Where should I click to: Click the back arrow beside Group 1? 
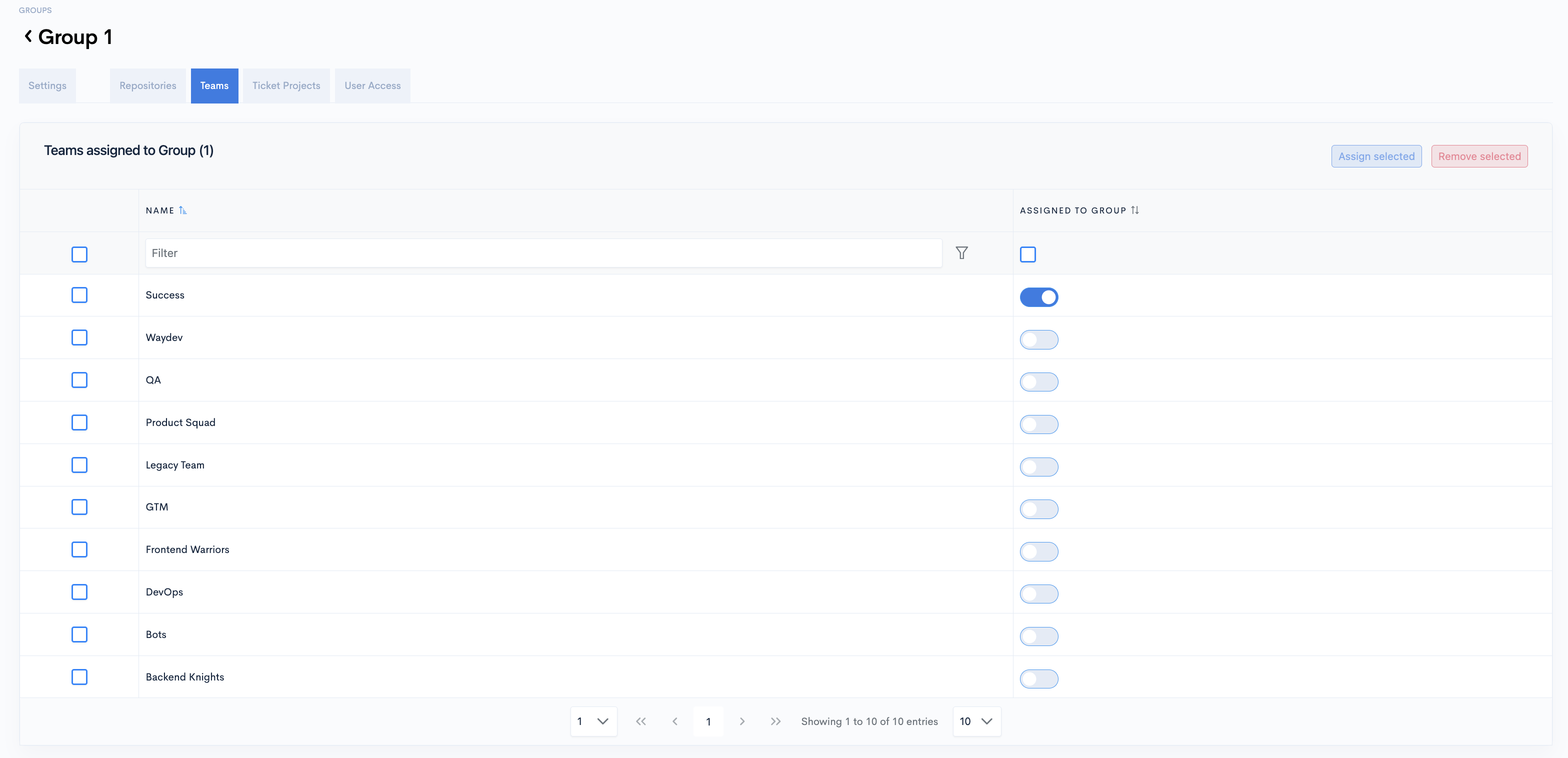pos(28,36)
